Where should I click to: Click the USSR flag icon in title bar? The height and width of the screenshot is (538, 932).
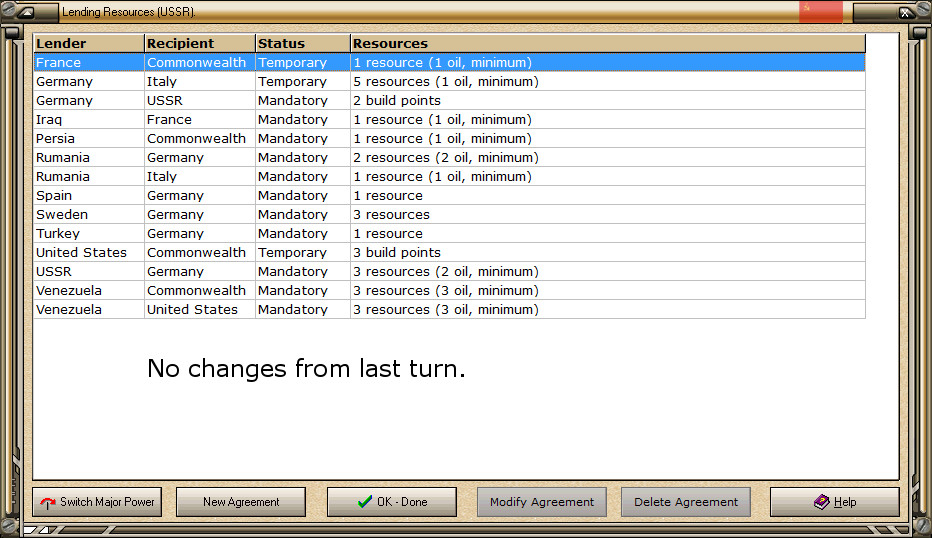pyautogui.click(x=821, y=11)
